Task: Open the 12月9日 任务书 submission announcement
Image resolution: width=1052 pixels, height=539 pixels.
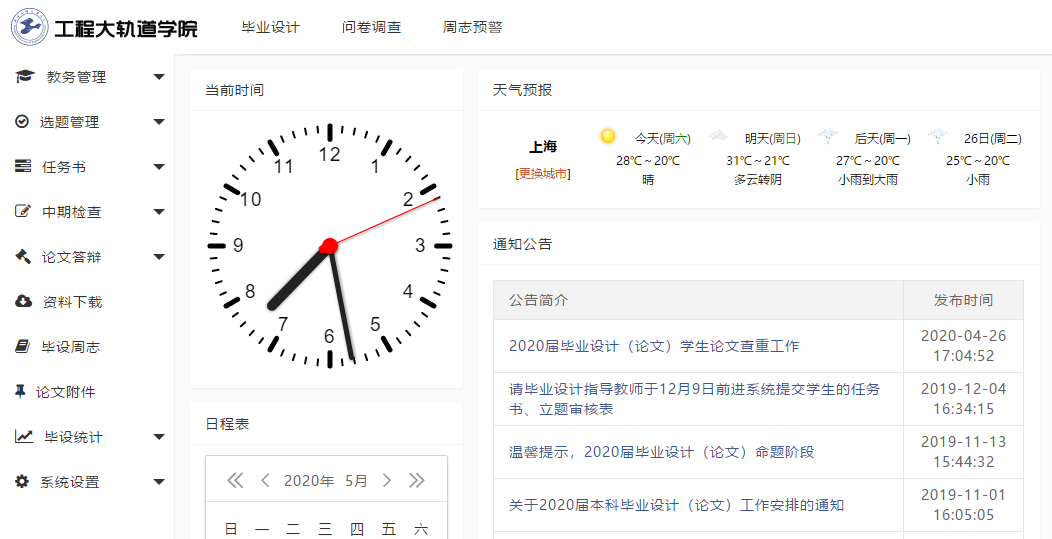Action: (694, 399)
